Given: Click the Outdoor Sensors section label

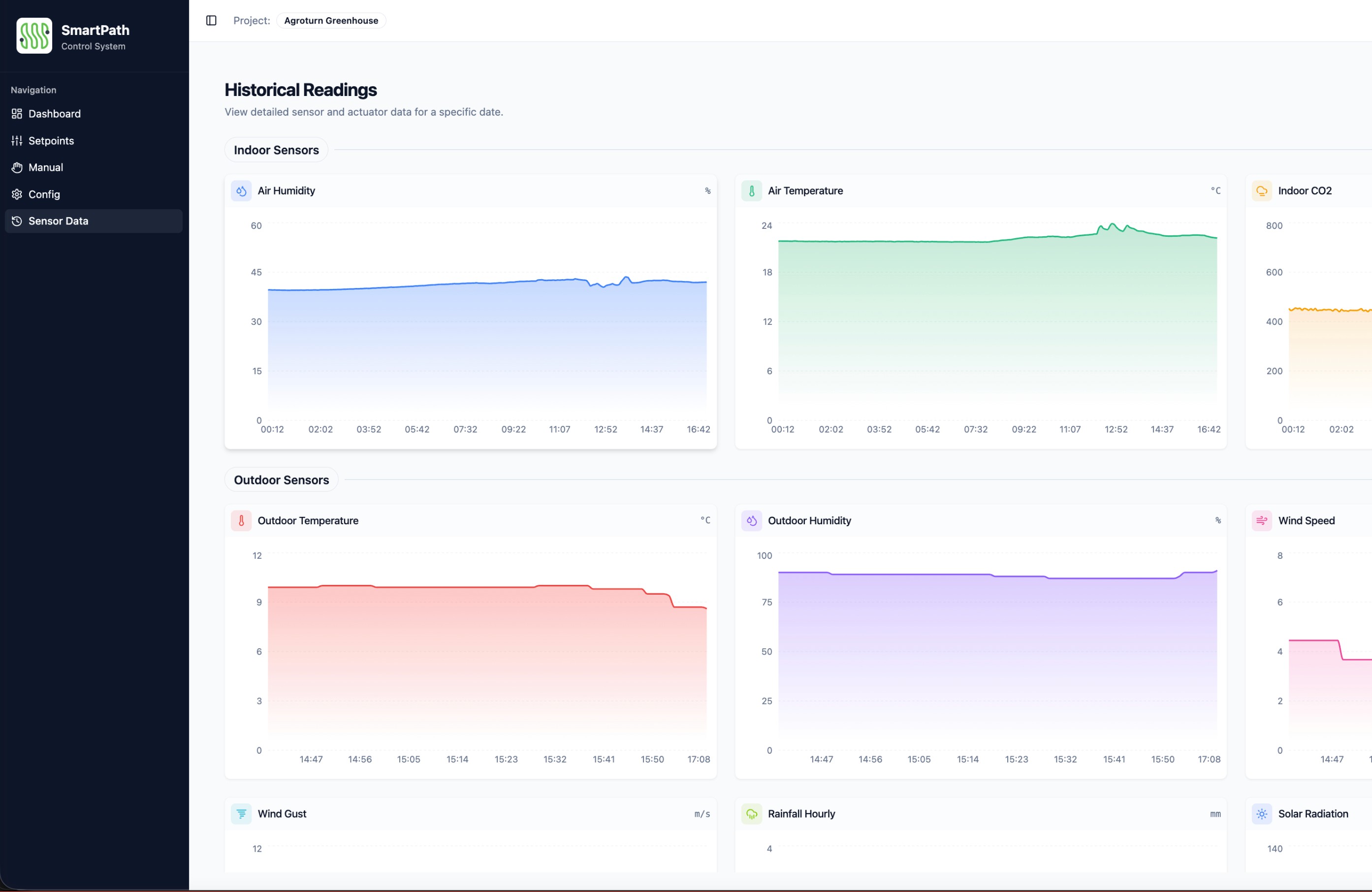Looking at the screenshot, I should 281,480.
